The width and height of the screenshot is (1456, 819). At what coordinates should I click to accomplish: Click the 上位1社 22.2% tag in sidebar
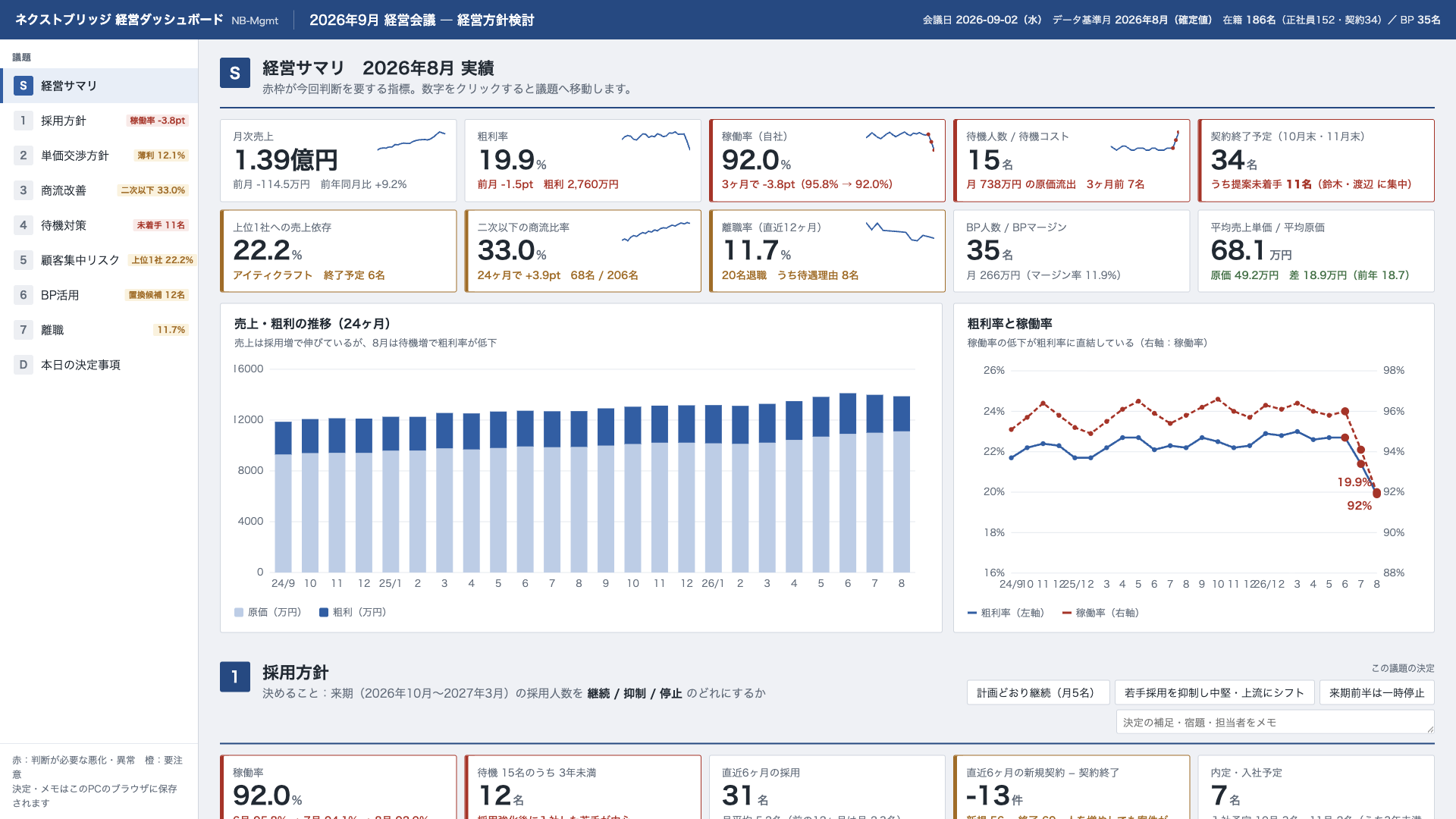162,260
